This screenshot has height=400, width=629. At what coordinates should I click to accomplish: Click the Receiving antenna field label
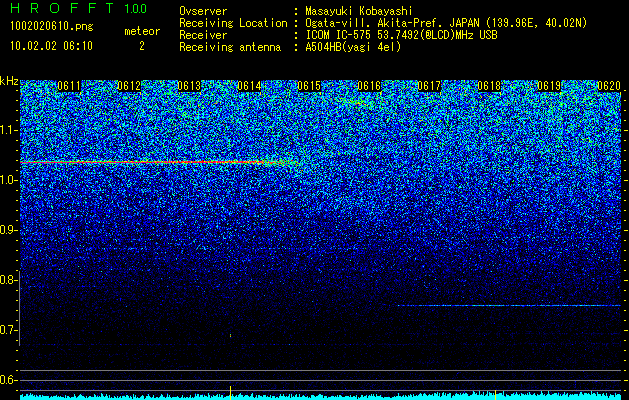[x=230, y=47]
